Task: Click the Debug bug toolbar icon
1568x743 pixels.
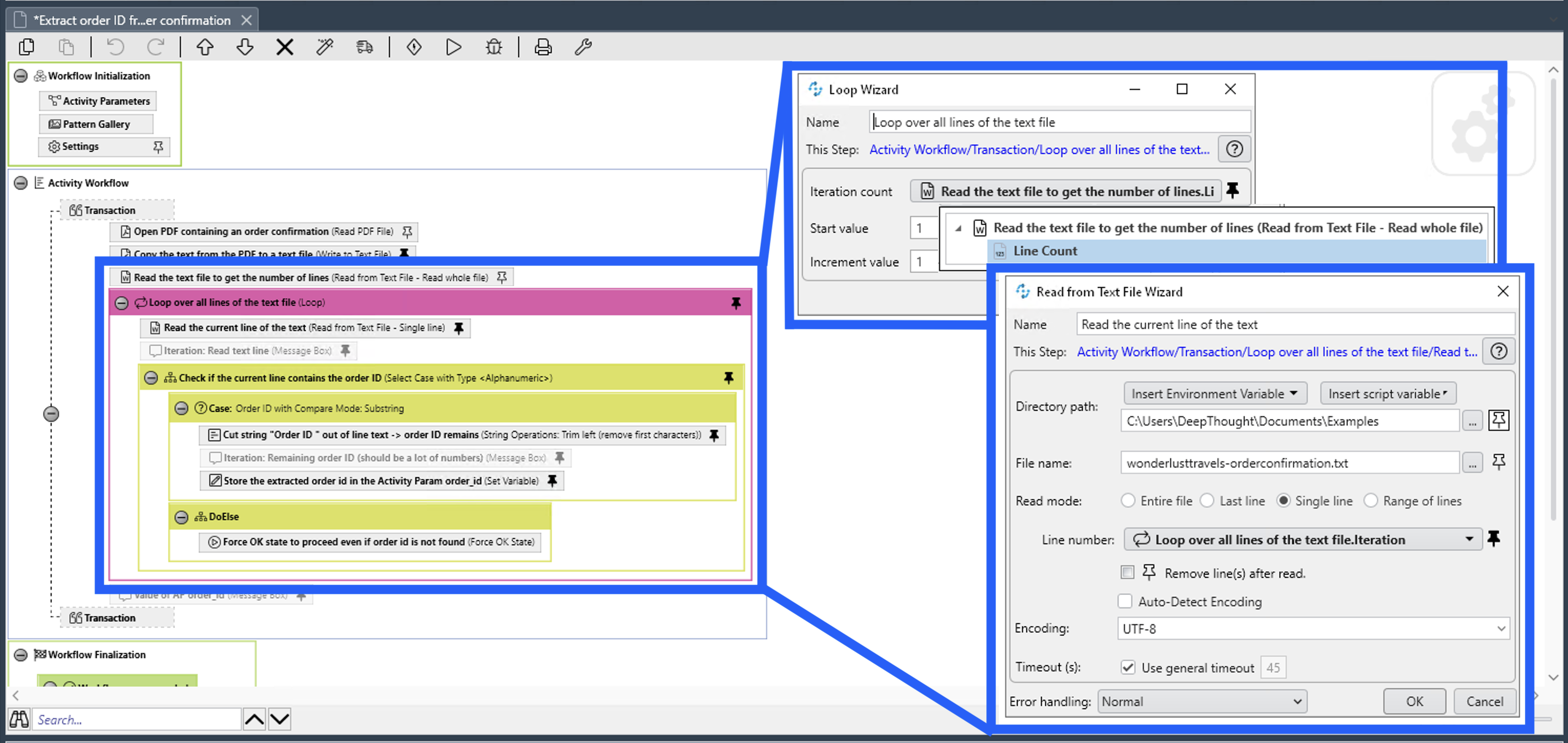Action: point(493,47)
